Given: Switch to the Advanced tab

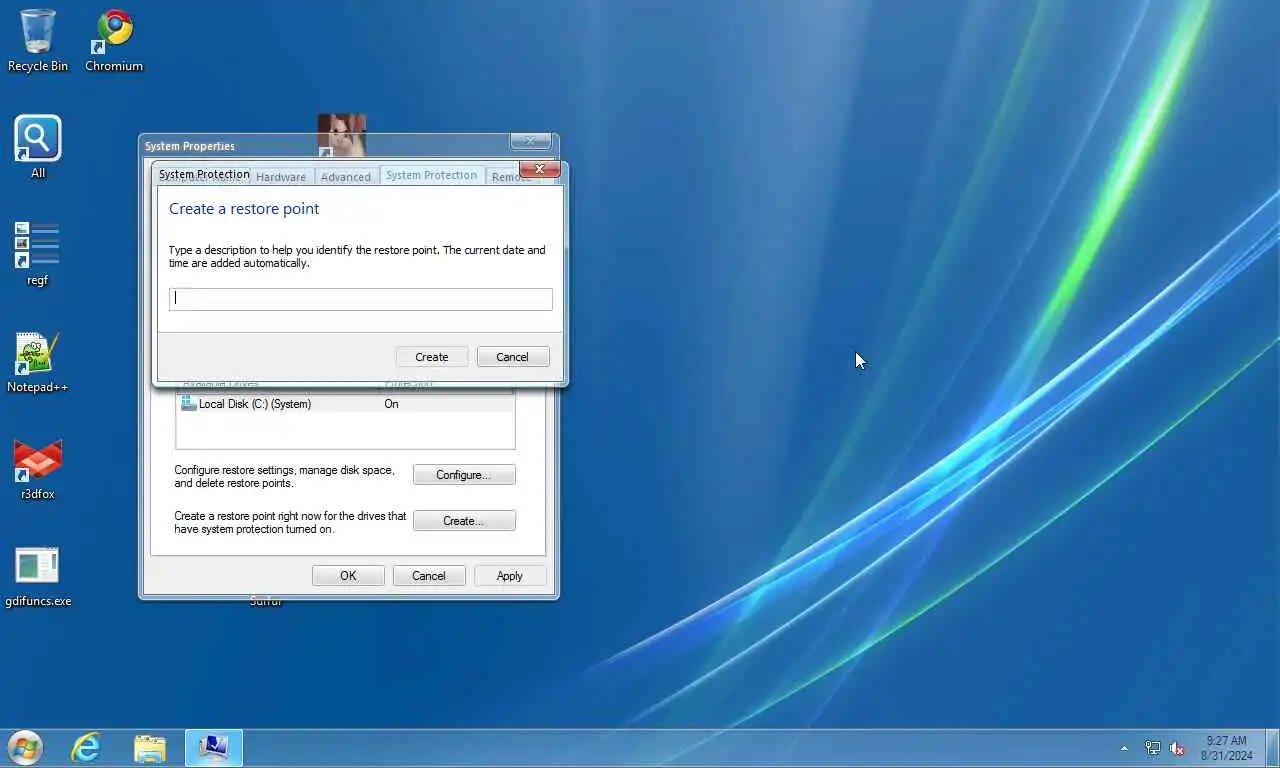Looking at the screenshot, I should pyautogui.click(x=346, y=177).
